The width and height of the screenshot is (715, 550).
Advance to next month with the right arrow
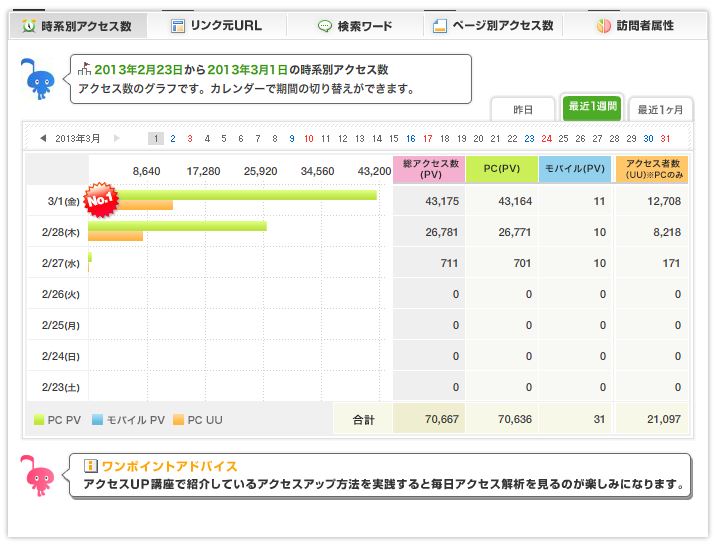(x=117, y=138)
